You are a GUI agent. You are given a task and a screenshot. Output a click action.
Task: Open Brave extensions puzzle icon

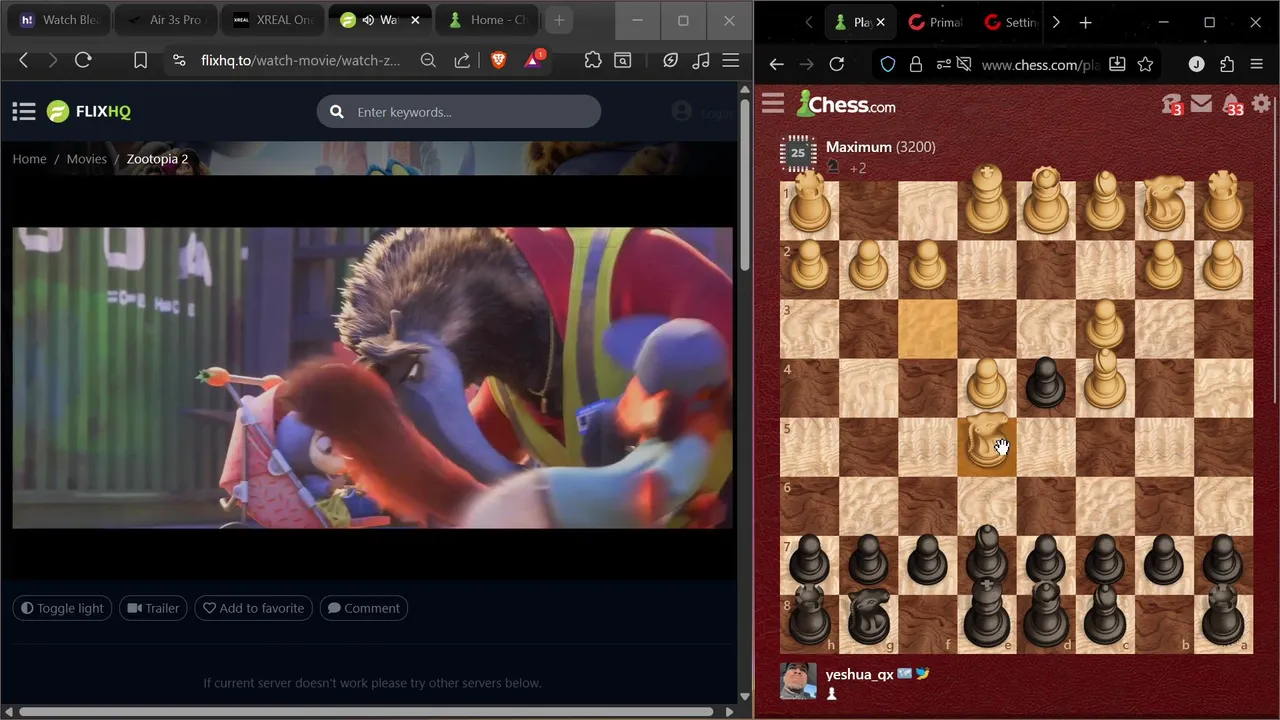593,61
